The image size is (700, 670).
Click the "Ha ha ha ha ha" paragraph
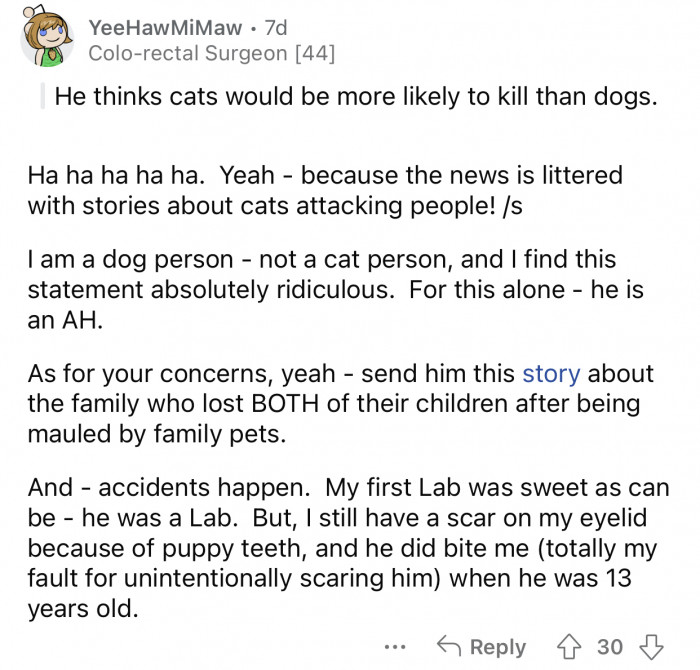[325, 190]
